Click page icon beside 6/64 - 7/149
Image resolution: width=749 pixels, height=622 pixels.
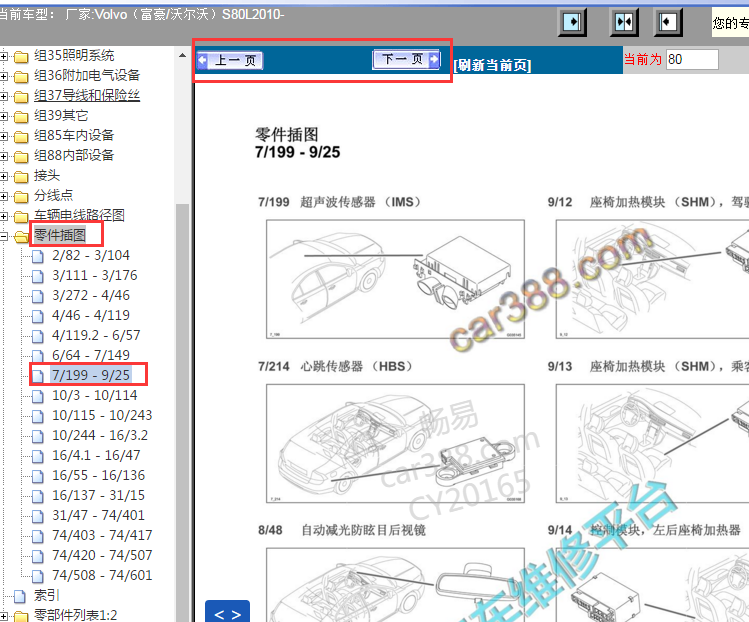click(x=38, y=356)
